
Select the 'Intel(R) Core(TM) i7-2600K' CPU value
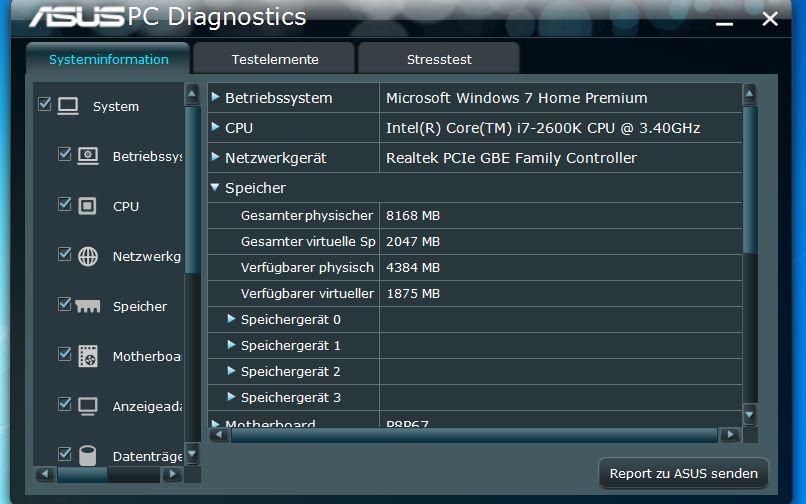pyautogui.click(x=543, y=128)
